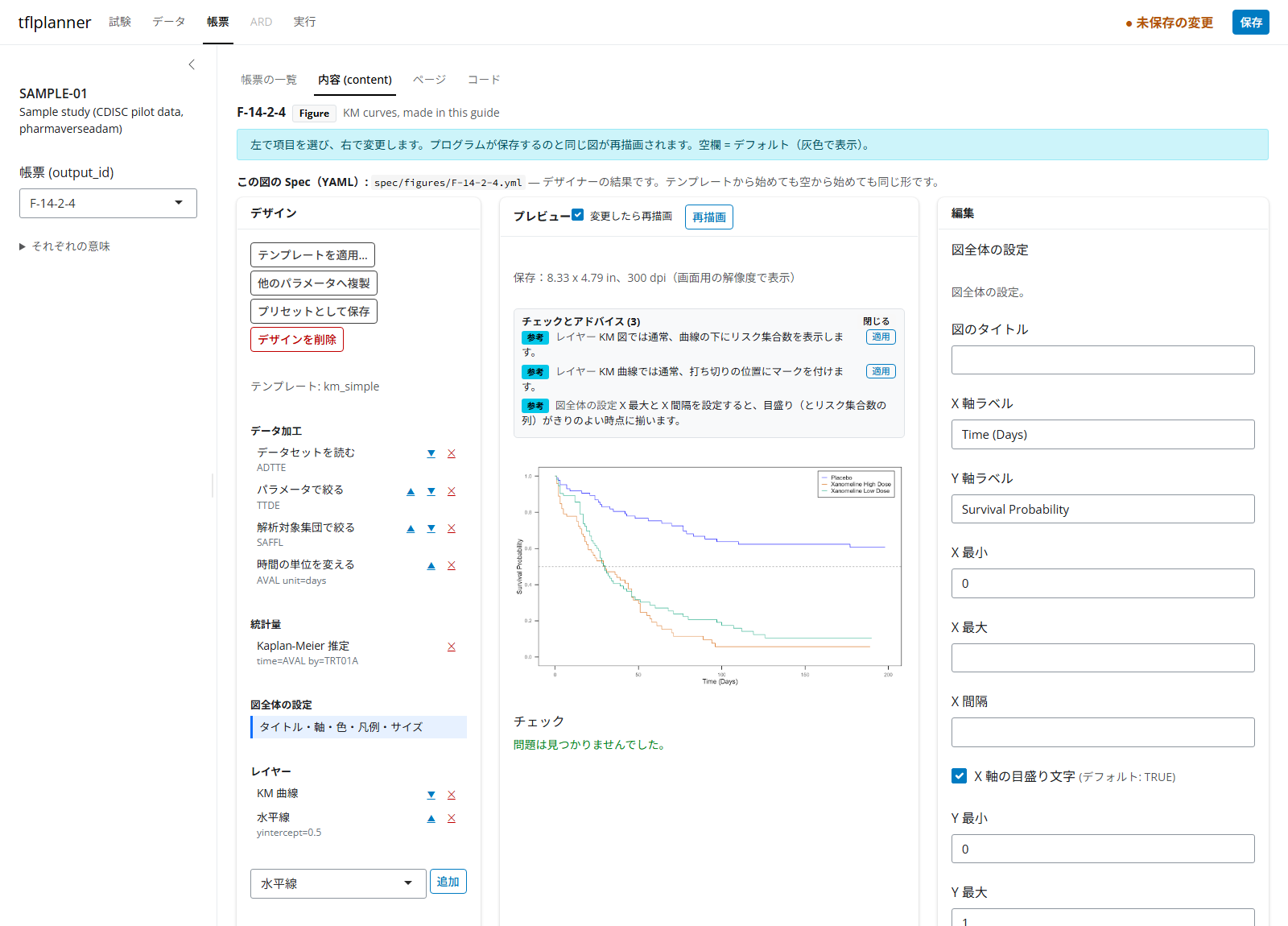Close the チェックとアドバイス panel via 閉じる
This screenshot has width=1288, height=926.
[x=876, y=321]
